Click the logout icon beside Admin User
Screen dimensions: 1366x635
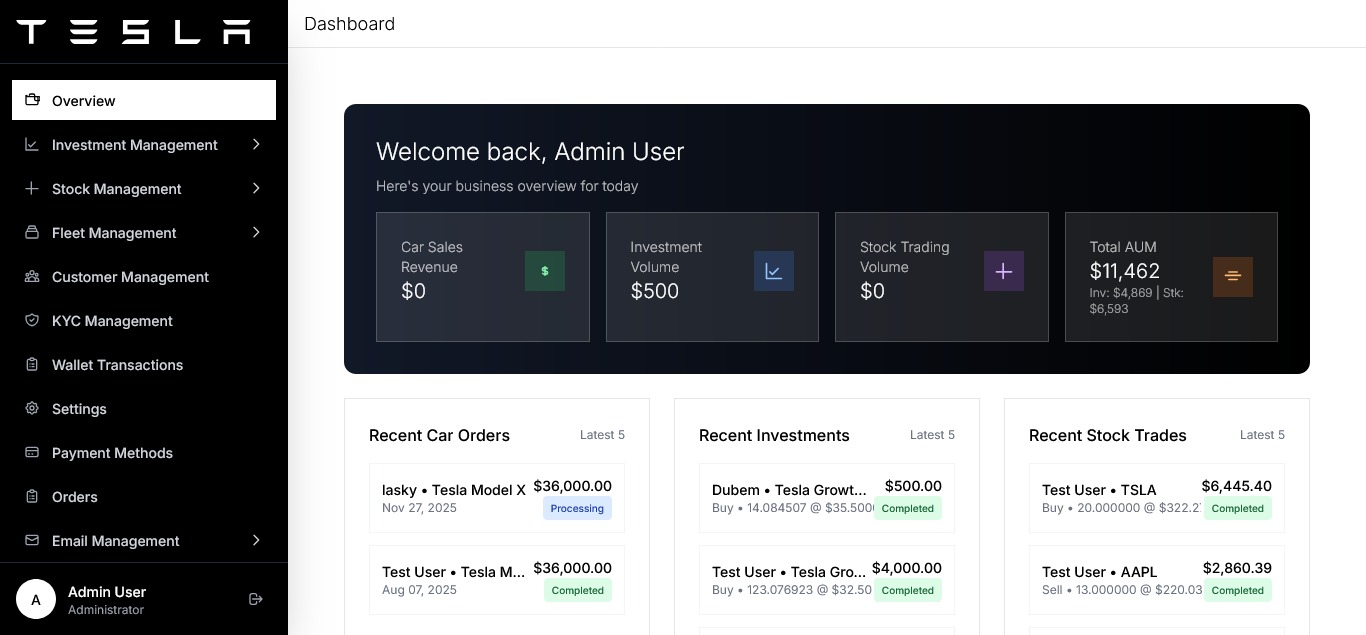pyautogui.click(x=256, y=599)
